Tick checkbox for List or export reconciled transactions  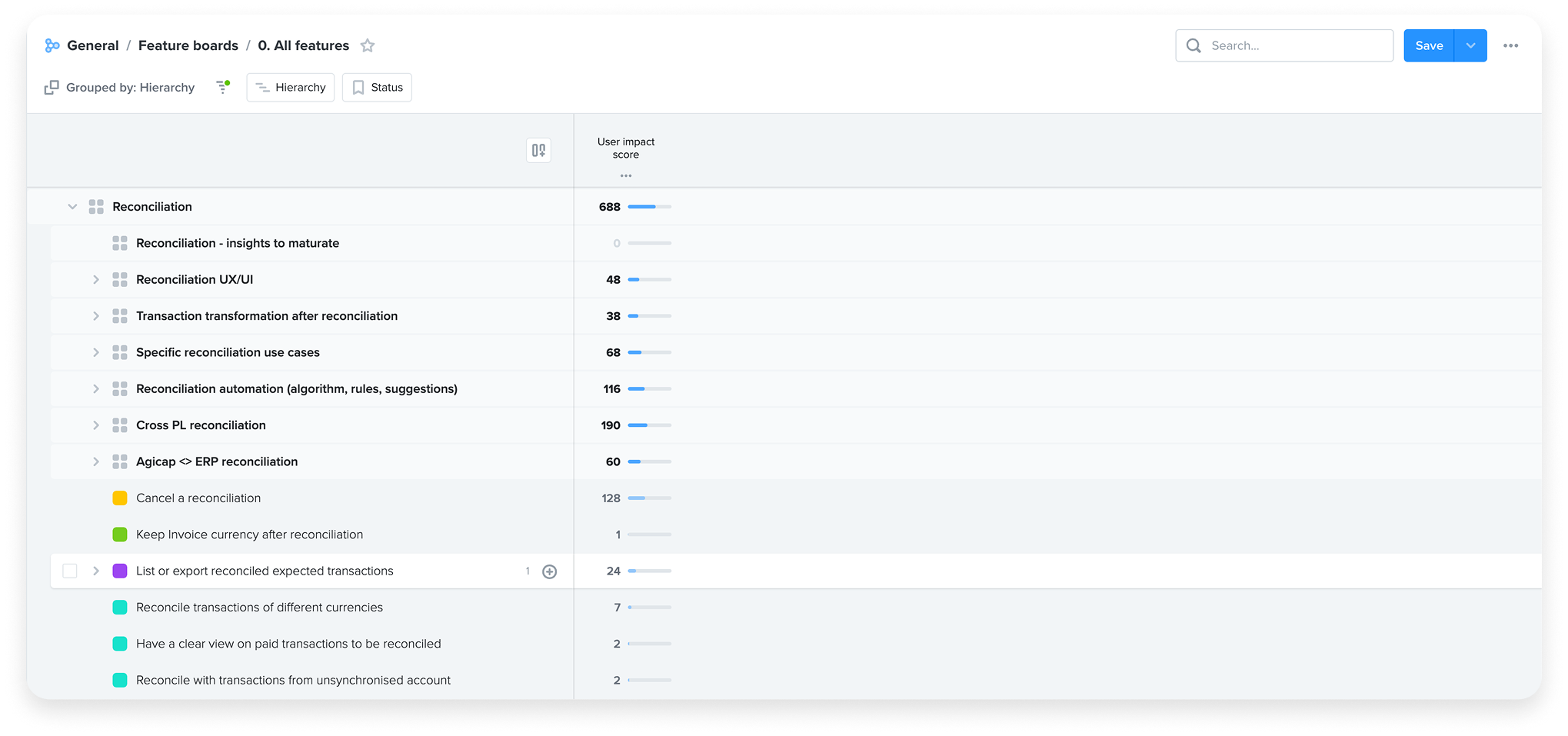point(70,571)
